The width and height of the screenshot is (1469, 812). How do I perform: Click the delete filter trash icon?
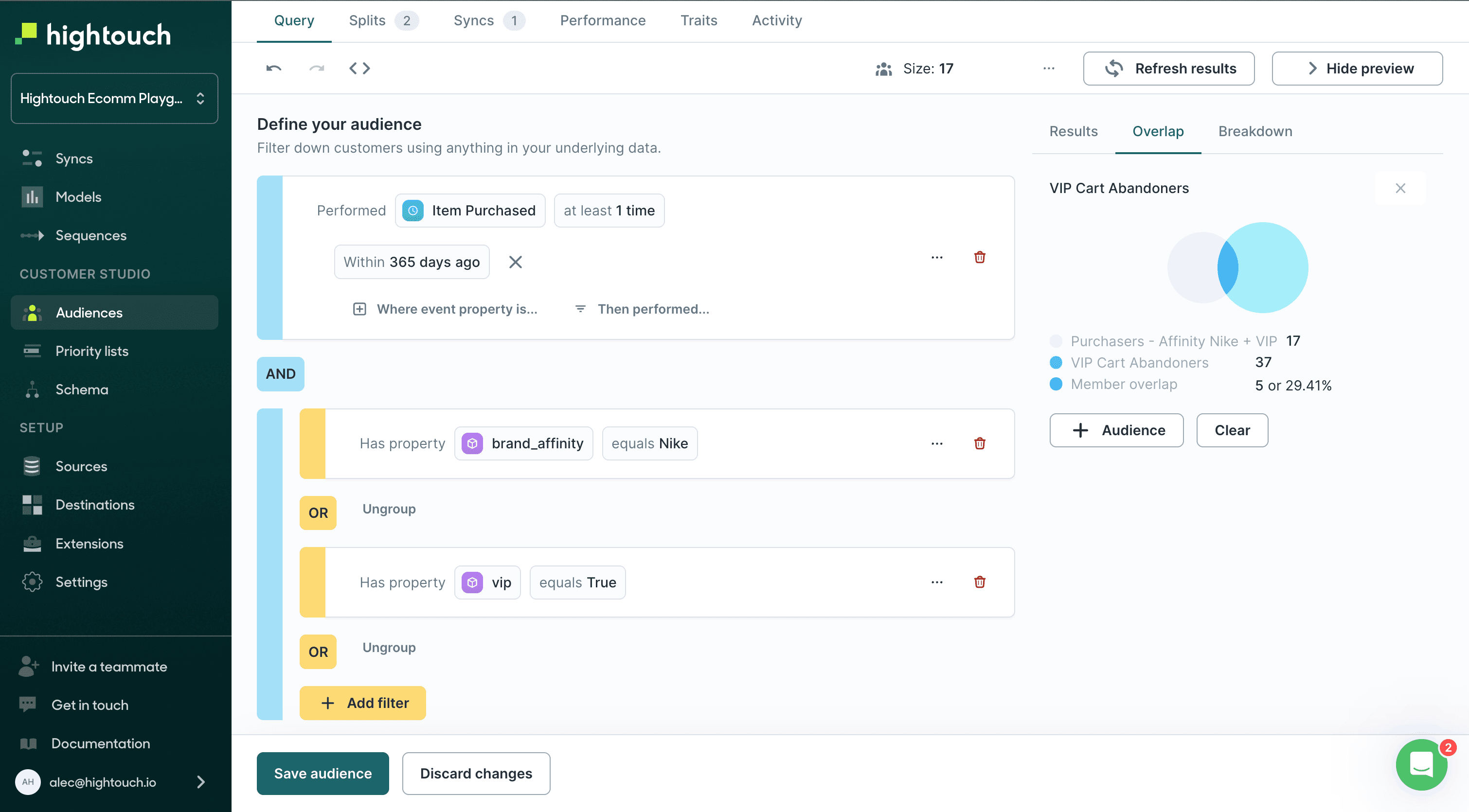click(x=980, y=258)
